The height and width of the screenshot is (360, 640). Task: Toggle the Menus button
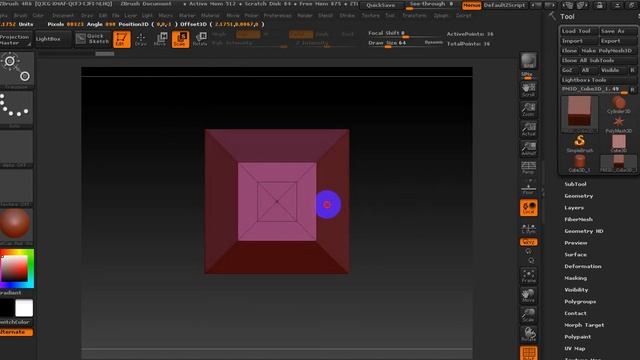click(471, 5)
